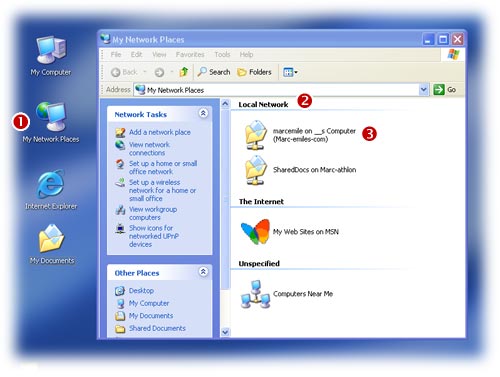Open My Computer desktop icon
This screenshot has height=377, width=500.
pos(51,56)
